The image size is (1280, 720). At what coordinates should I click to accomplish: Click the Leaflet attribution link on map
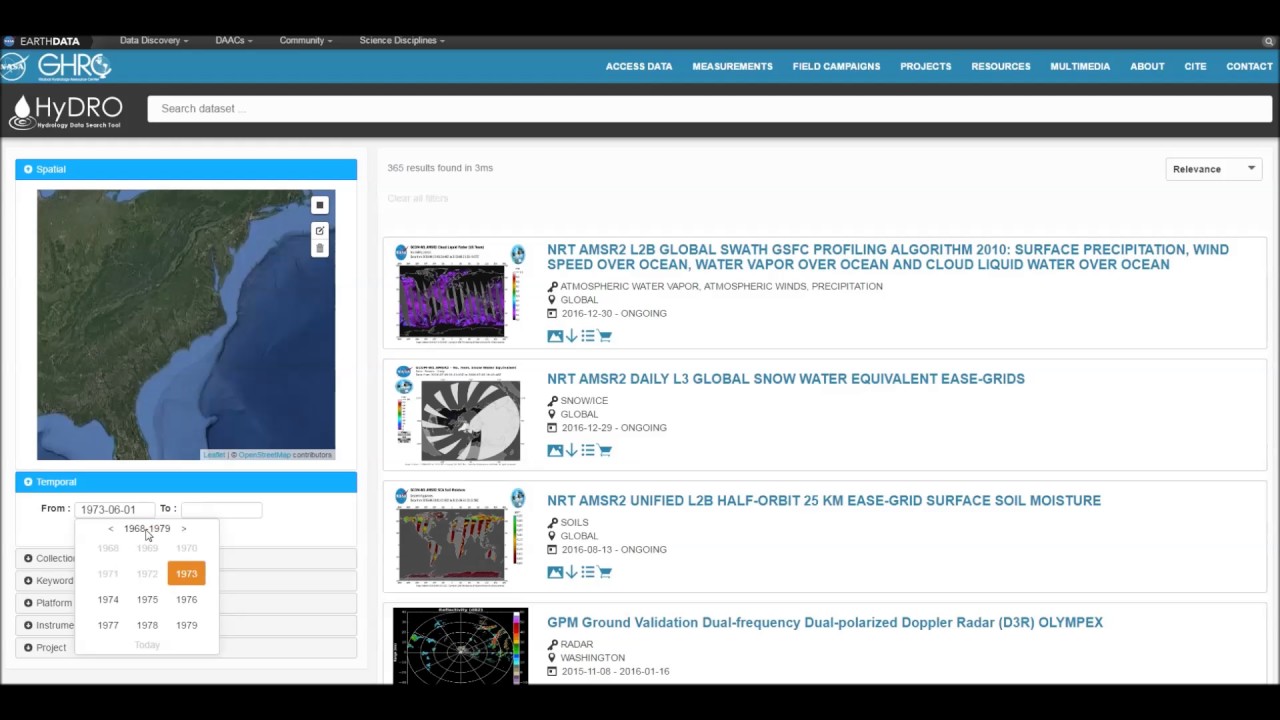[214, 455]
